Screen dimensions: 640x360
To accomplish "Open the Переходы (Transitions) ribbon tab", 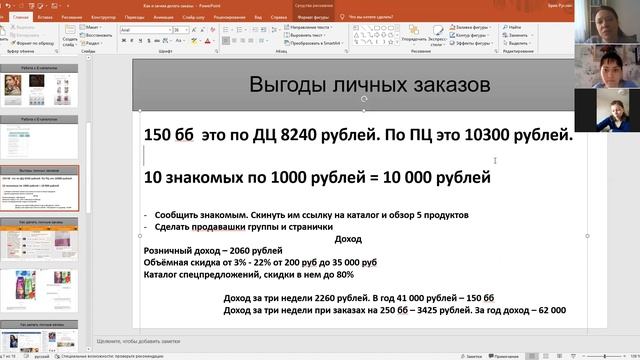I will [134, 17].
